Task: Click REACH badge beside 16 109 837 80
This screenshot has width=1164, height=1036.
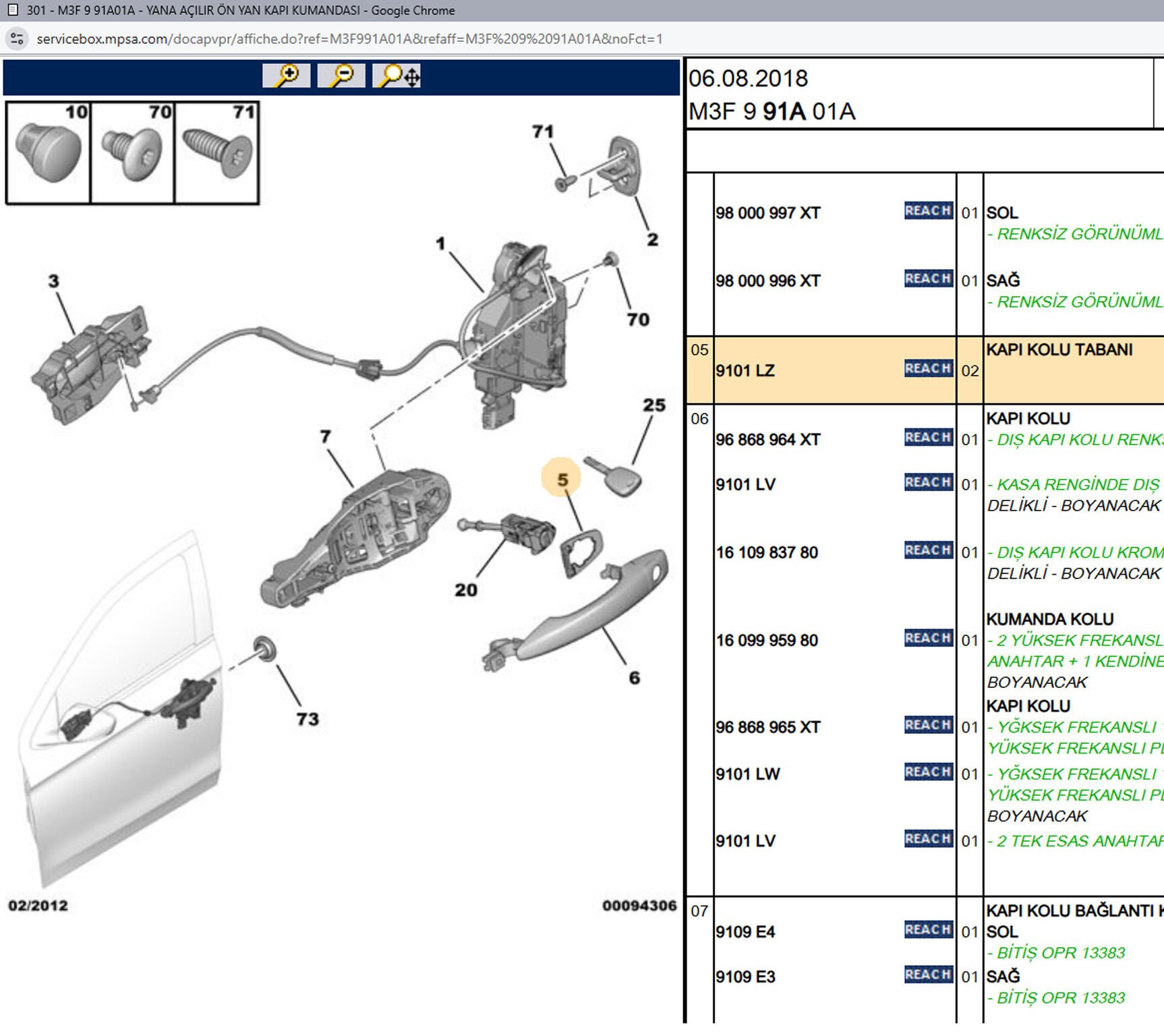Action: (928, 550)
